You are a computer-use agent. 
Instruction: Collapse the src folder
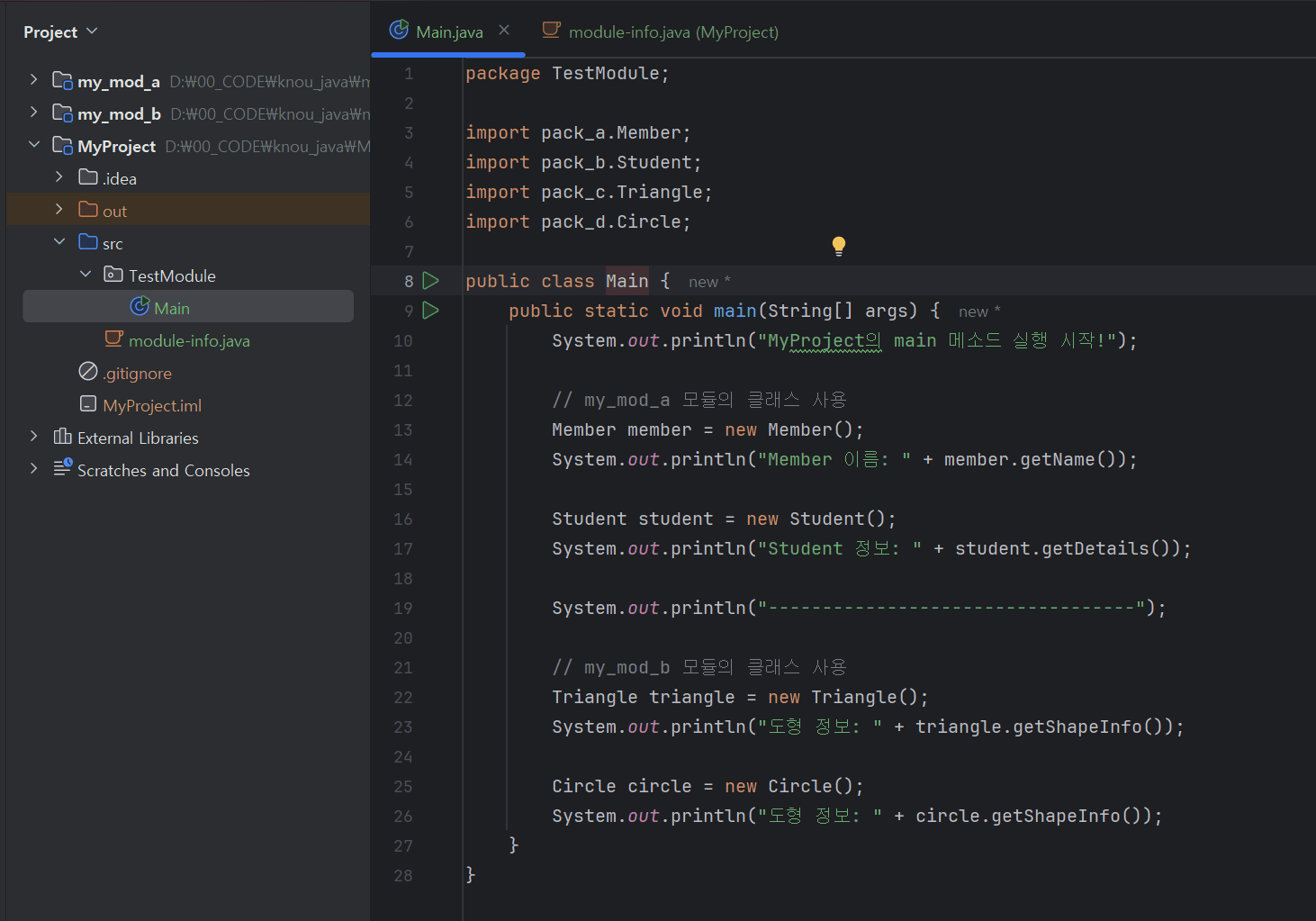pyautogui.click(x=59, y=242)
